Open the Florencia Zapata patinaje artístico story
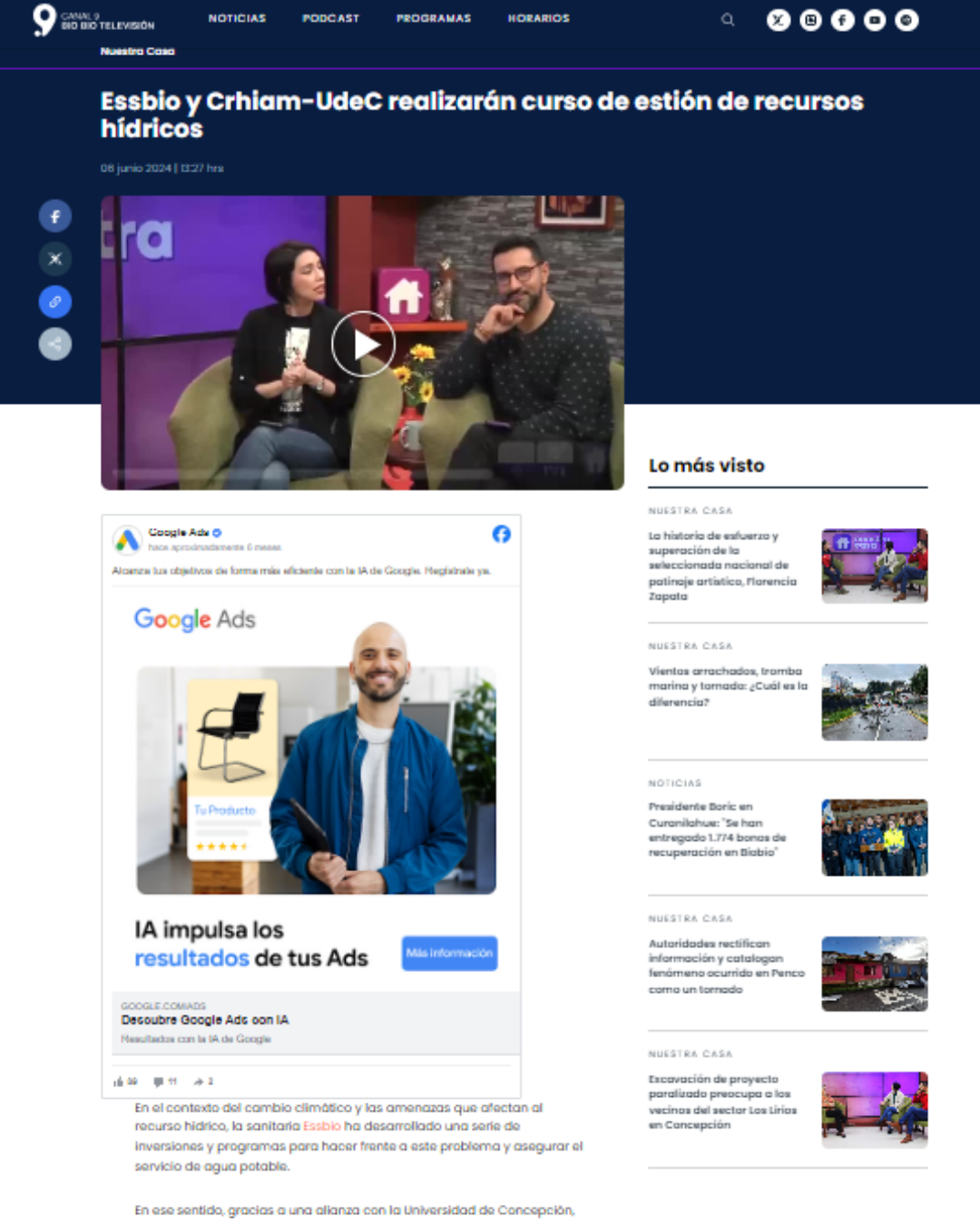The height and width of the screenshot is (1225, 980). 722,565
